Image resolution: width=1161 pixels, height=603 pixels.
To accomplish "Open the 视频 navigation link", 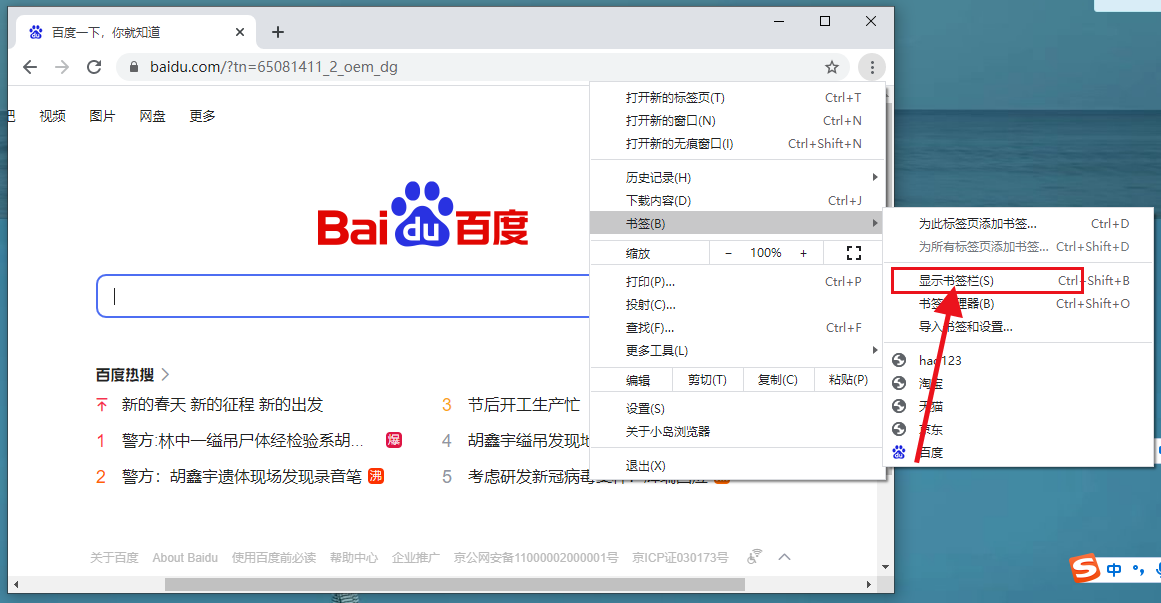I will pyautogui.click(x=53, y=116).
